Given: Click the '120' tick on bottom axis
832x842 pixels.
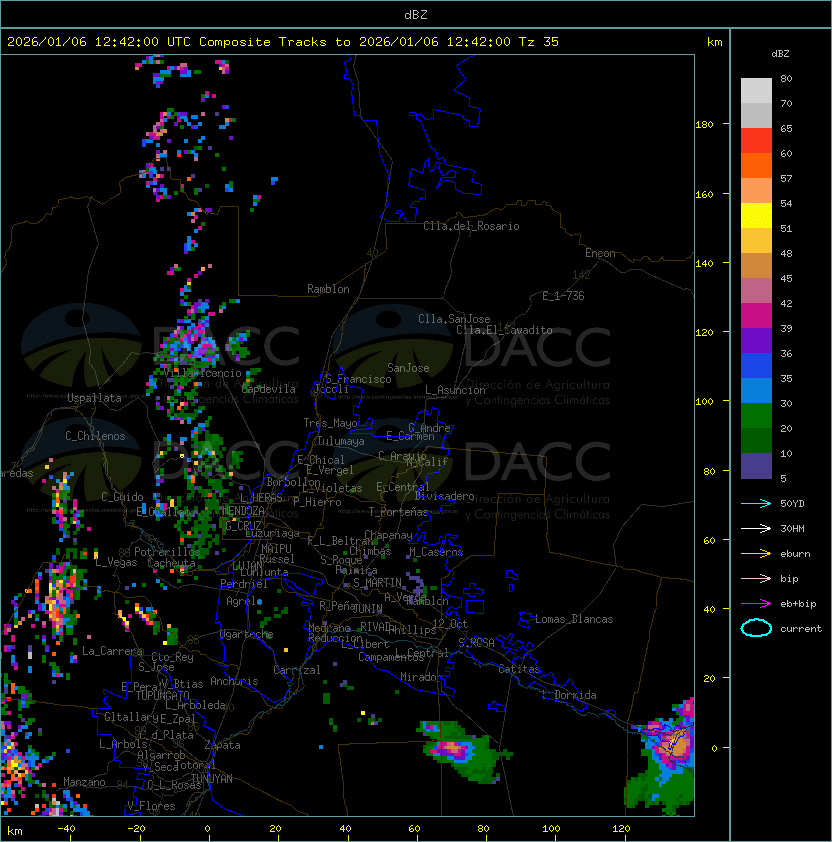Looking at the screenshot, I should (621, 829).
